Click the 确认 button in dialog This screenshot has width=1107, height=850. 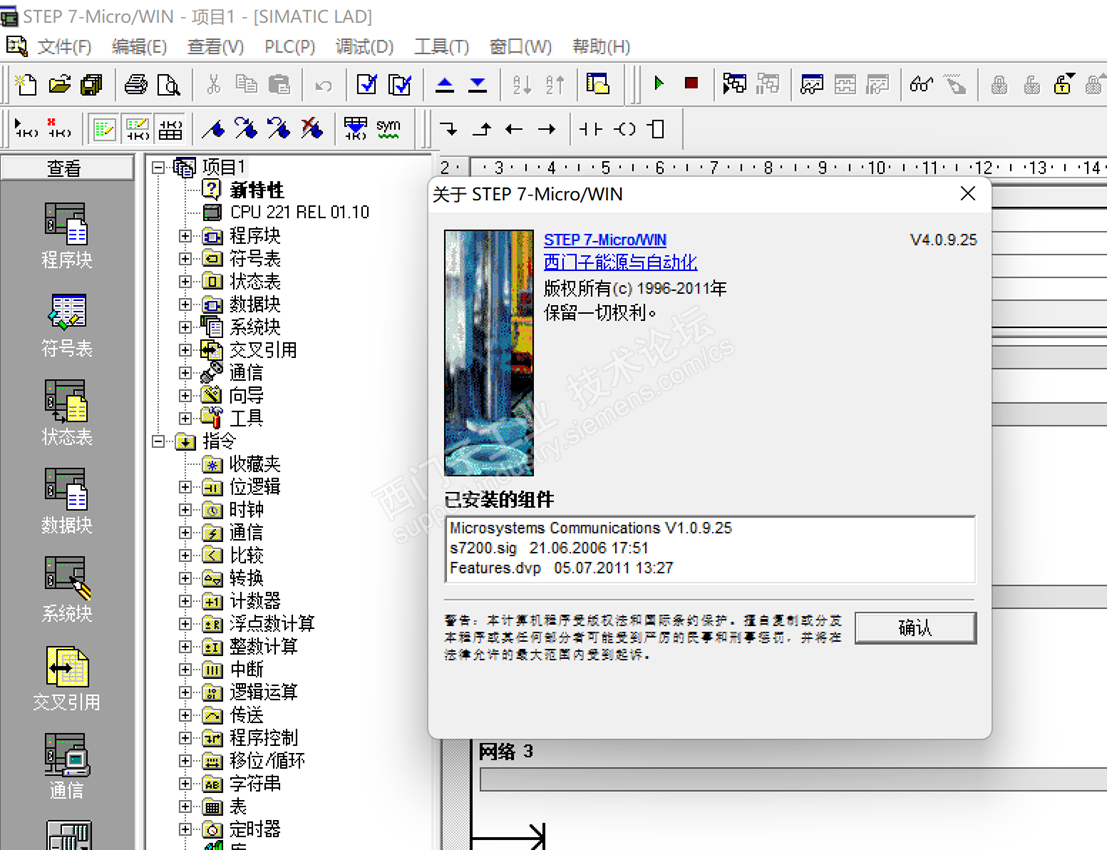pos(914,628)
